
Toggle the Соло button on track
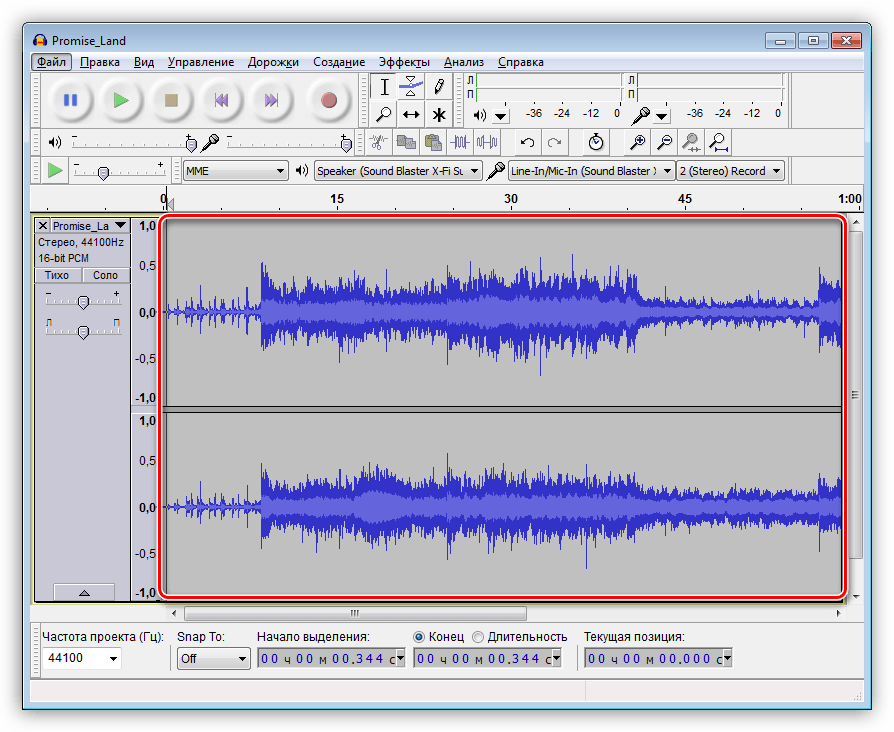105,275
